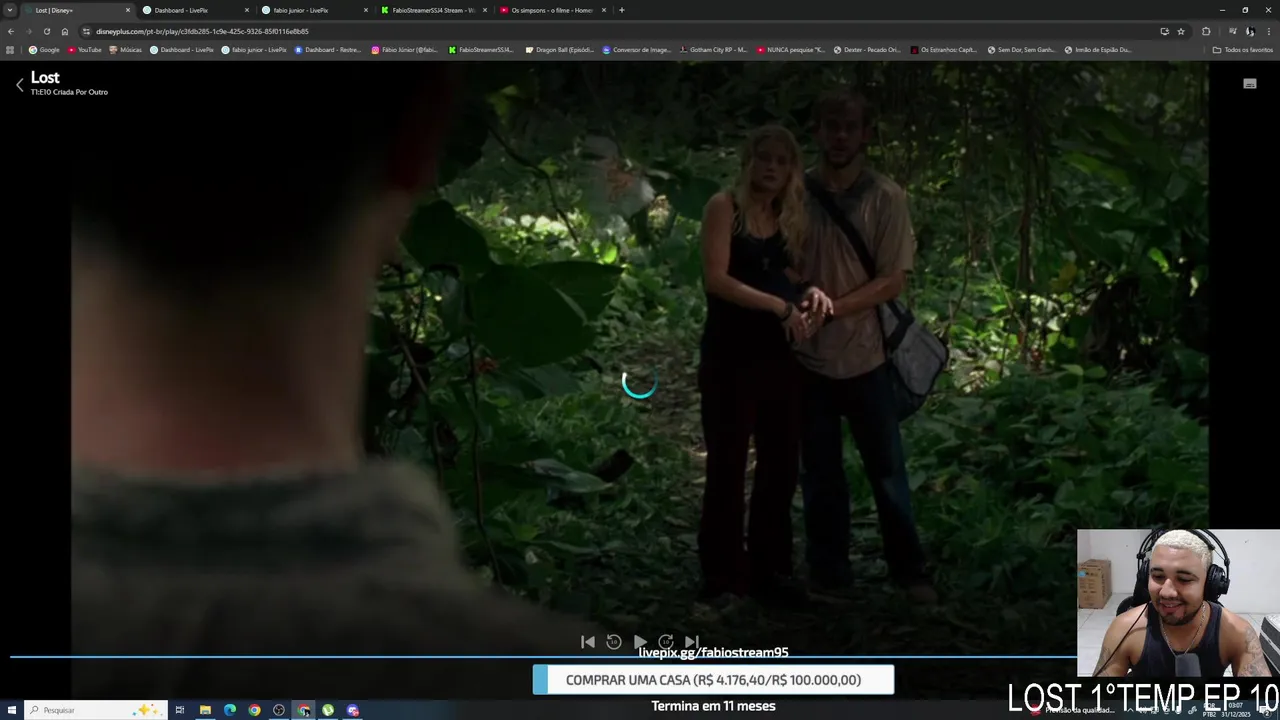Open YouTube bookmark
1280x720 pixels.
85,49
